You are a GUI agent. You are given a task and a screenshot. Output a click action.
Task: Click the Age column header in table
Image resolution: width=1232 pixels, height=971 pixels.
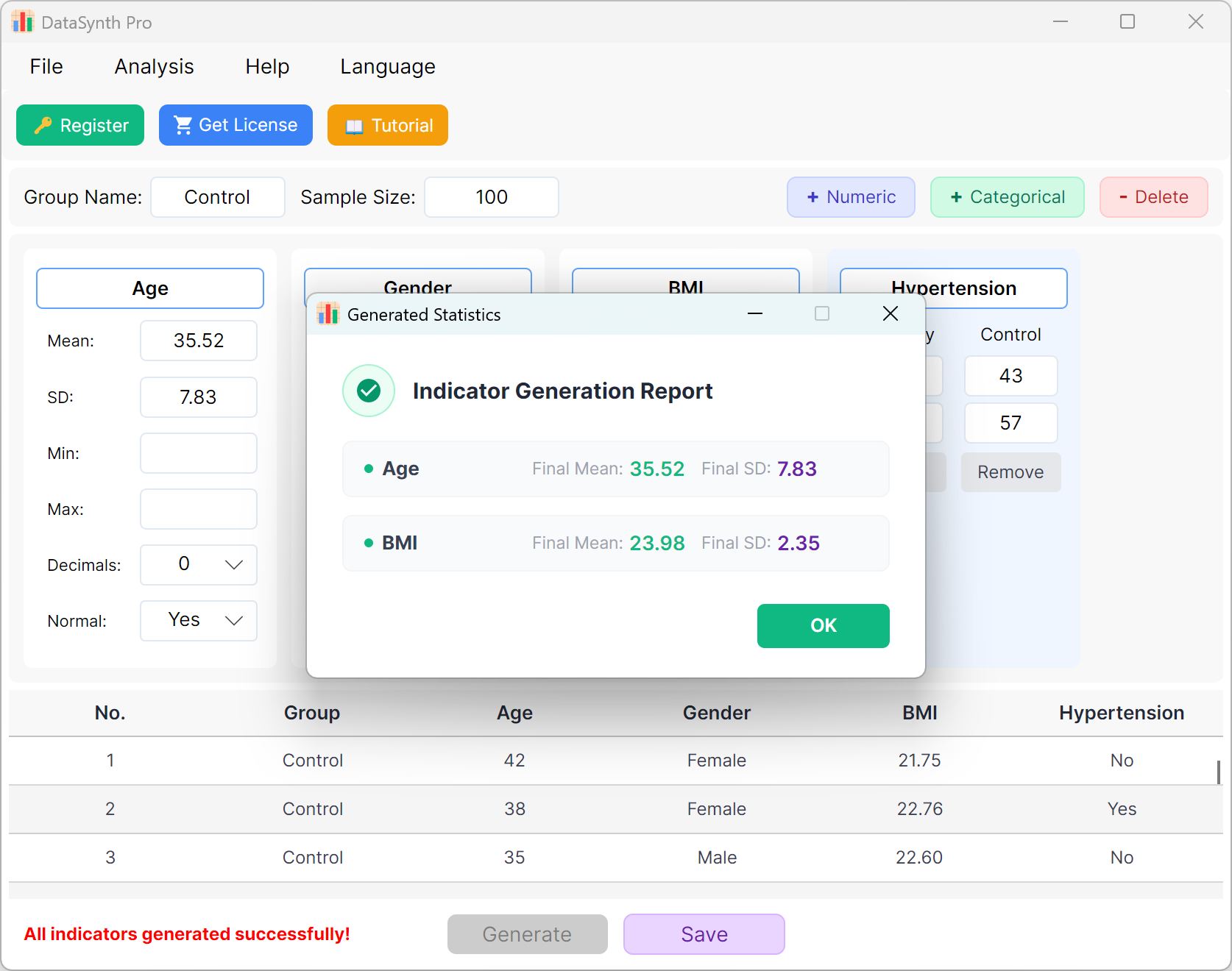pos(514,713)
